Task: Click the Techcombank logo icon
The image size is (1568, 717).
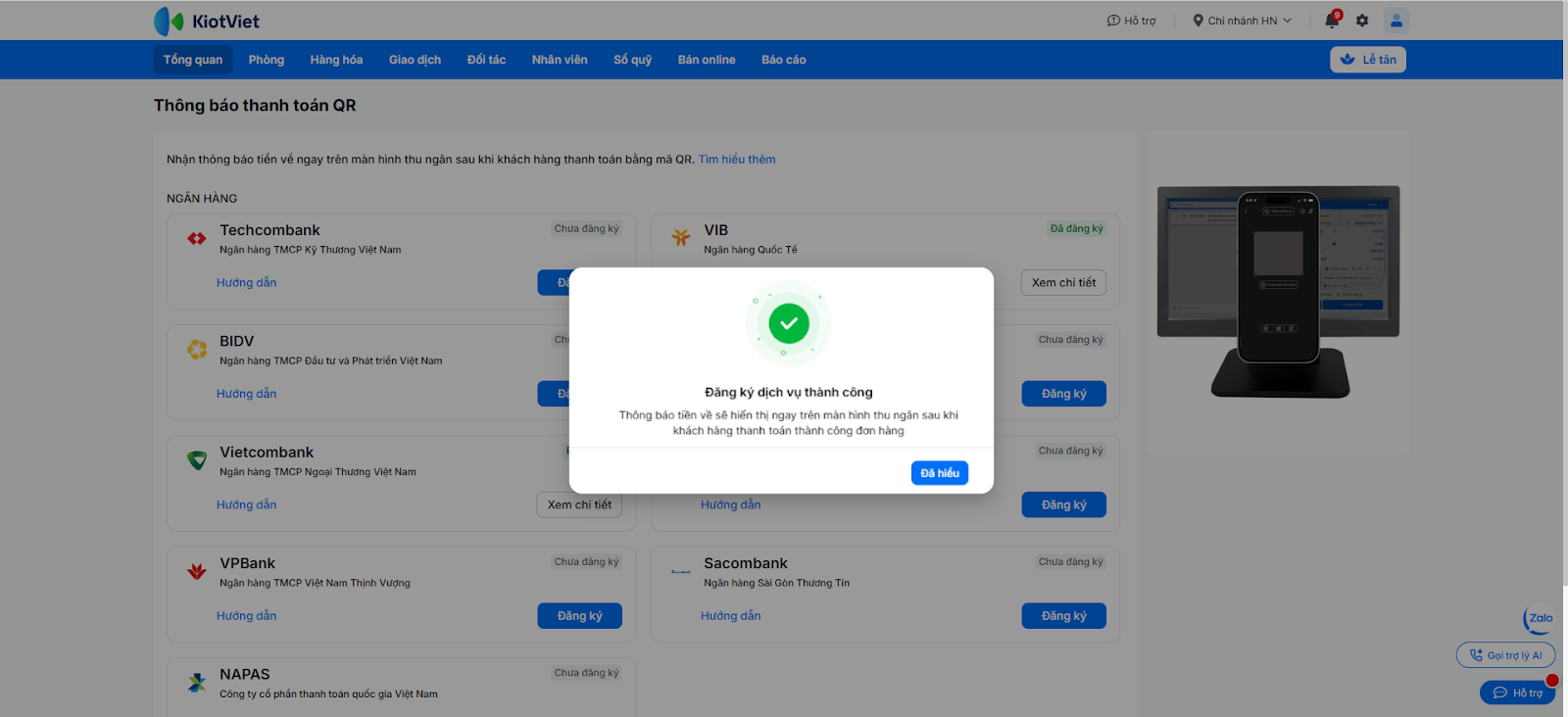Action: 197,238
